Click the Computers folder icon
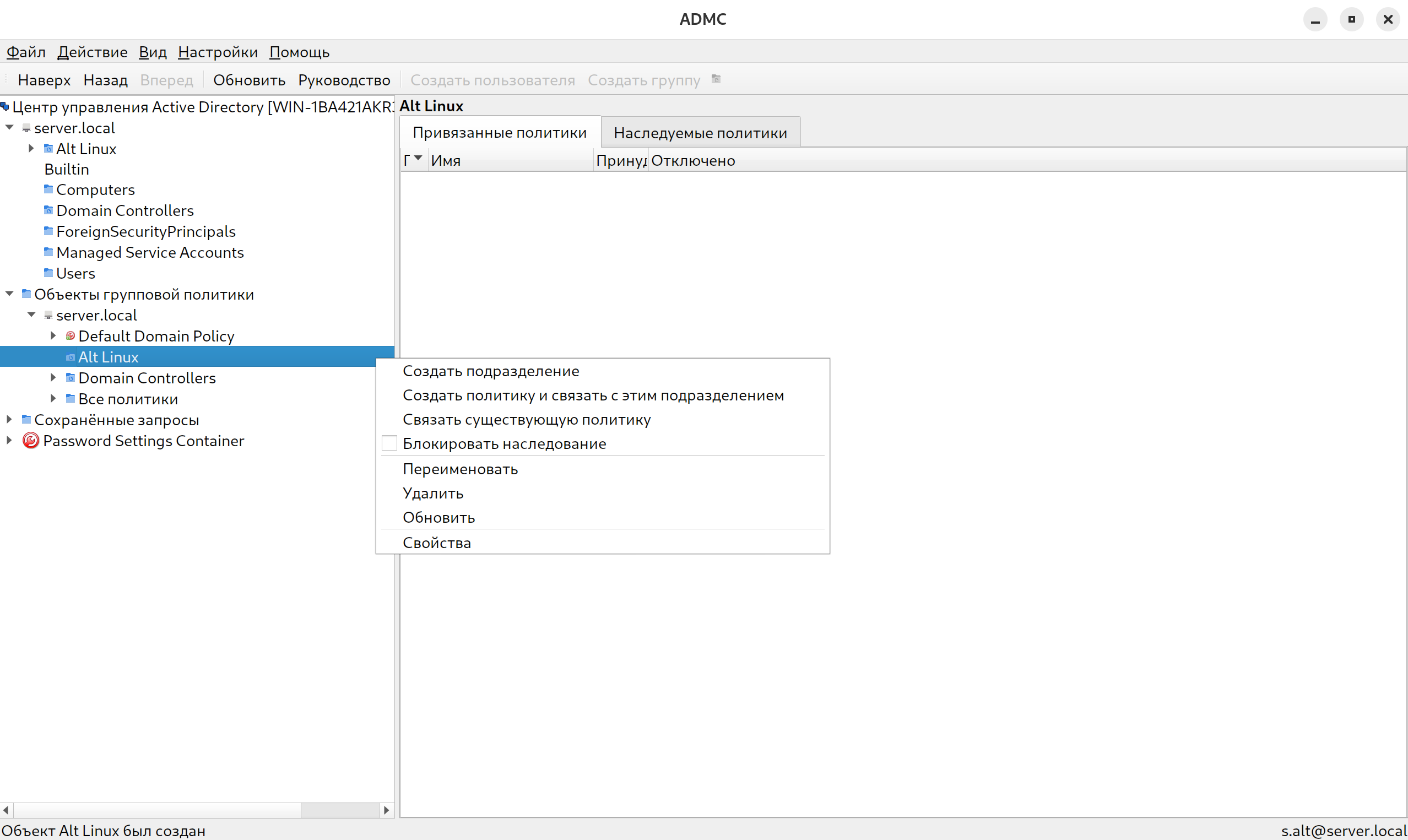Image resolution: width=1408 pixels, height=840 pixels. [48, 189]
